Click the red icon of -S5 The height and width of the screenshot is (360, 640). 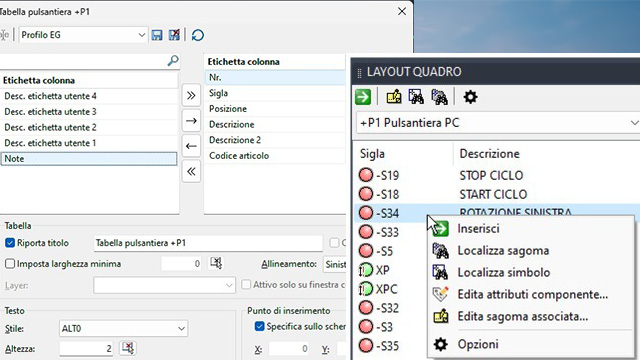(x=366, y=251)
